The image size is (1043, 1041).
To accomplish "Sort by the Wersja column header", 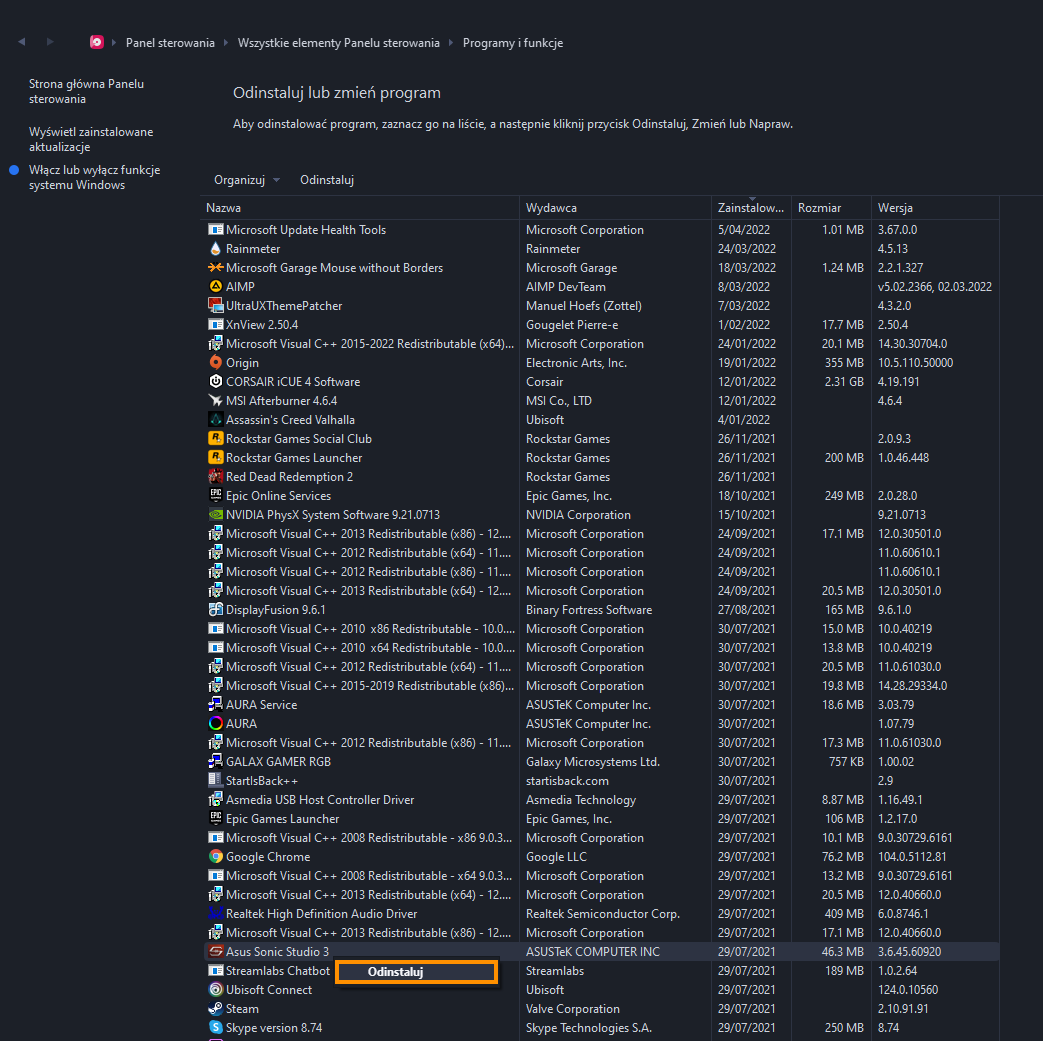I will [935, 208].
